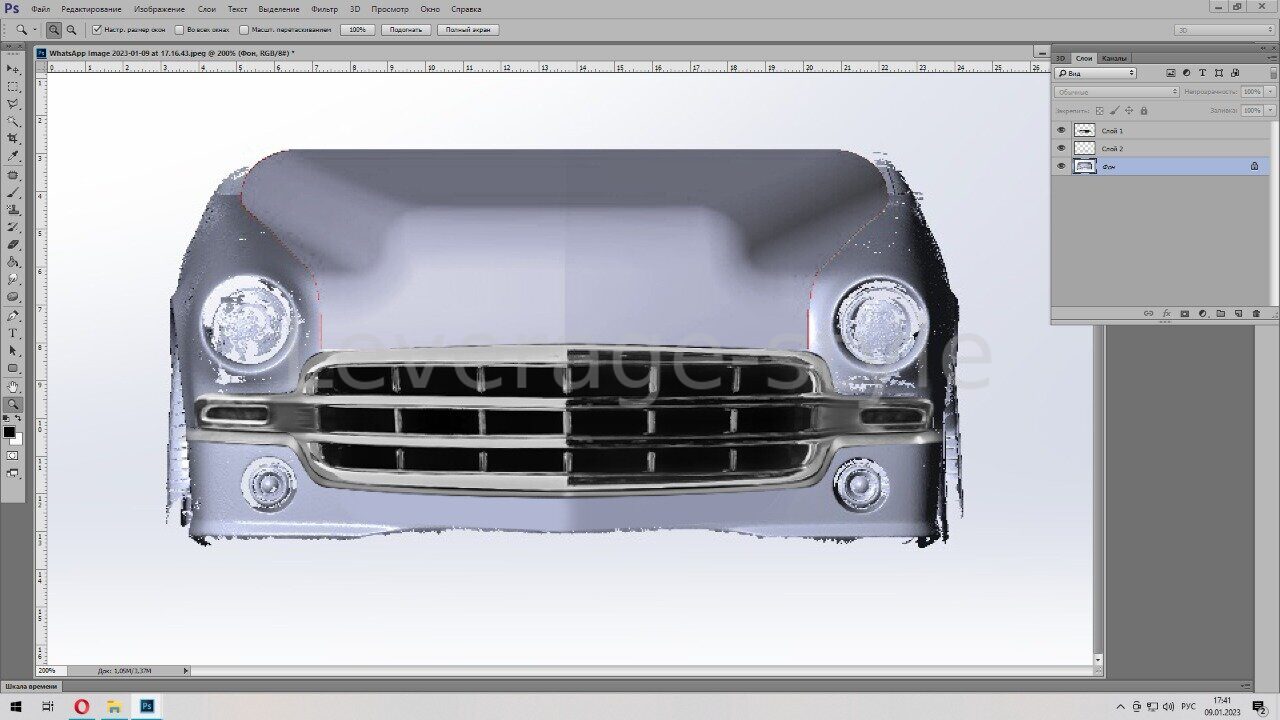Switch to the Каналы tab
The image size is (1280, 720).
1113,58
